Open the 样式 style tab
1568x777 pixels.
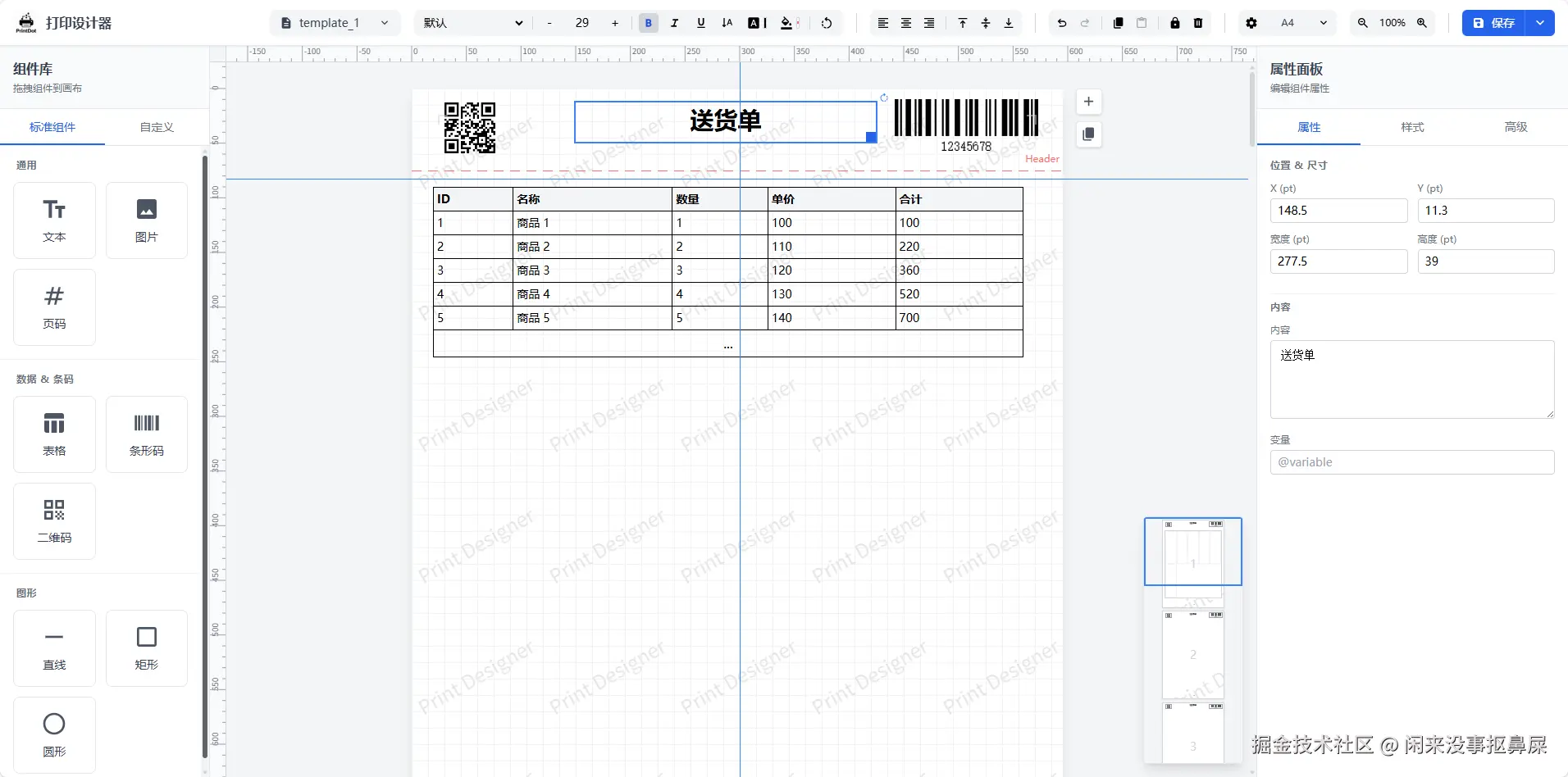1412,127
